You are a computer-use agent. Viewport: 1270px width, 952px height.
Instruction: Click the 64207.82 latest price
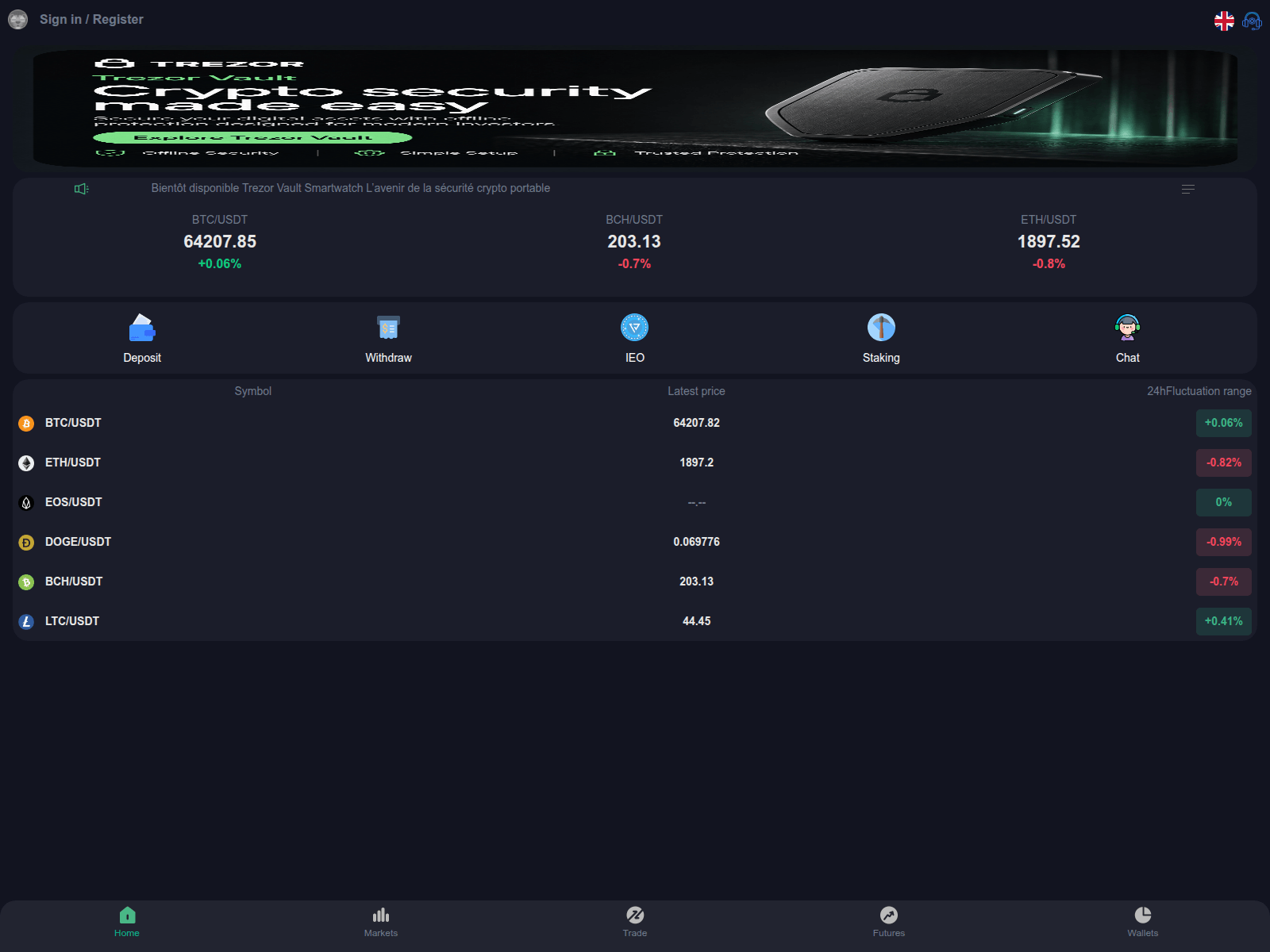[x=696, y=423]
